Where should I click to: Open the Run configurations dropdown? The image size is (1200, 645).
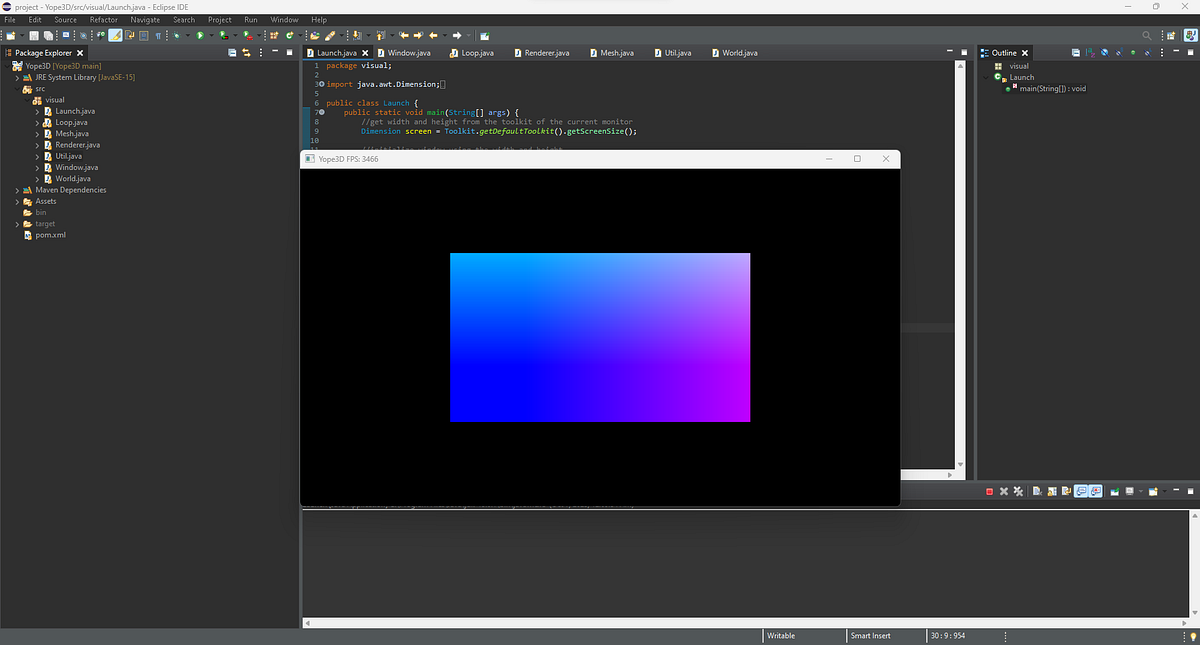coord(211,36)
